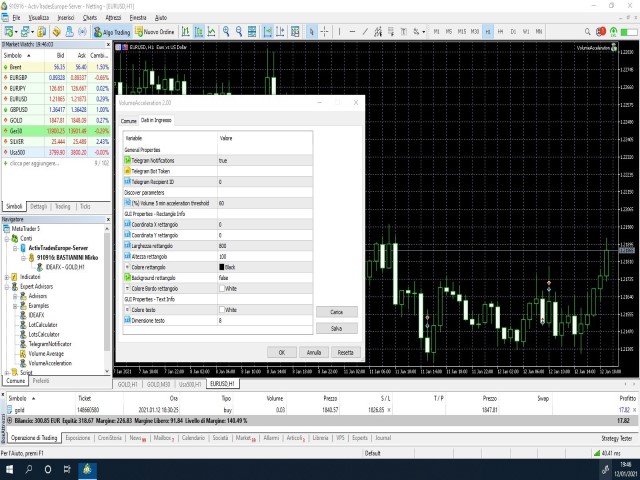Open the Visualizza menu

click(39, 18)
